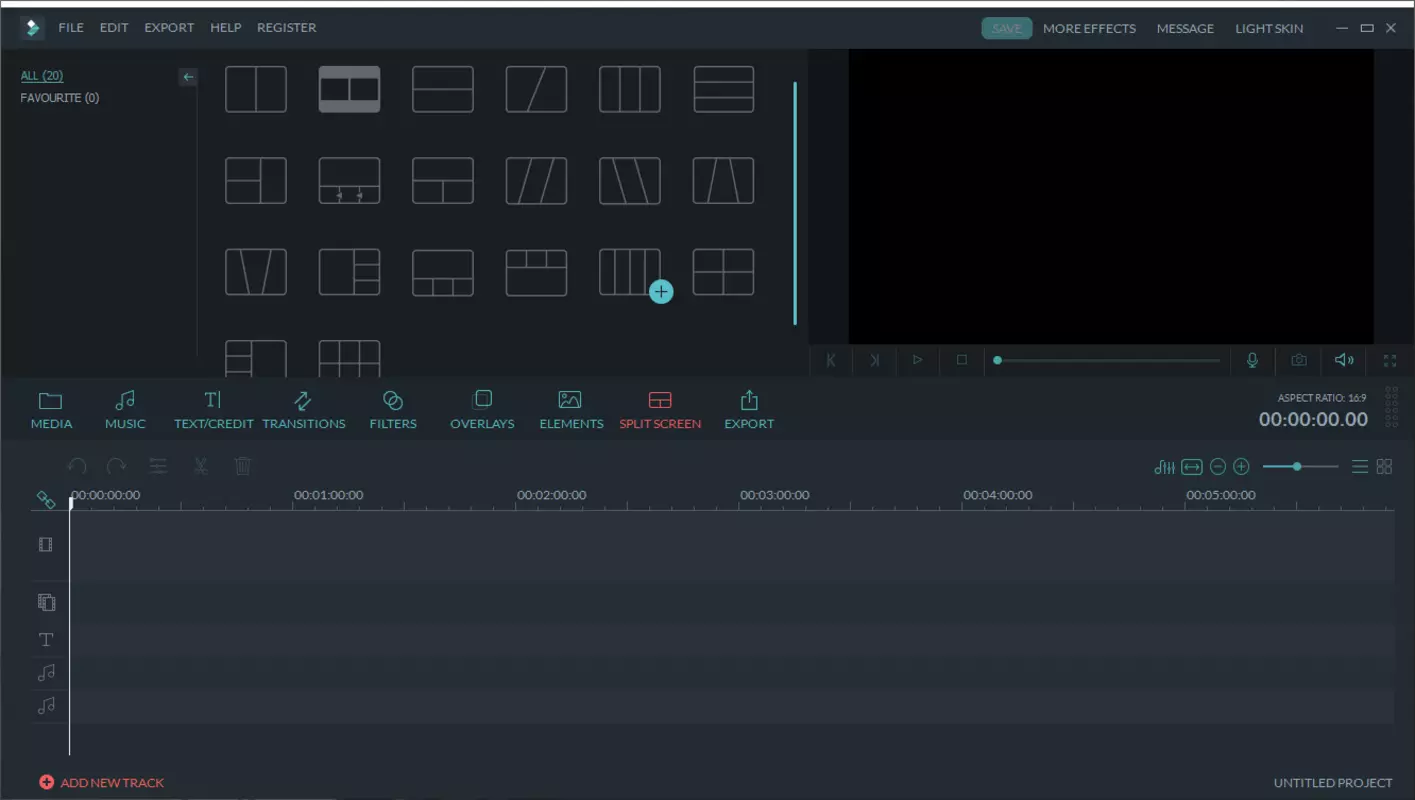Open the audio mixer icon

click(1164, 467)
